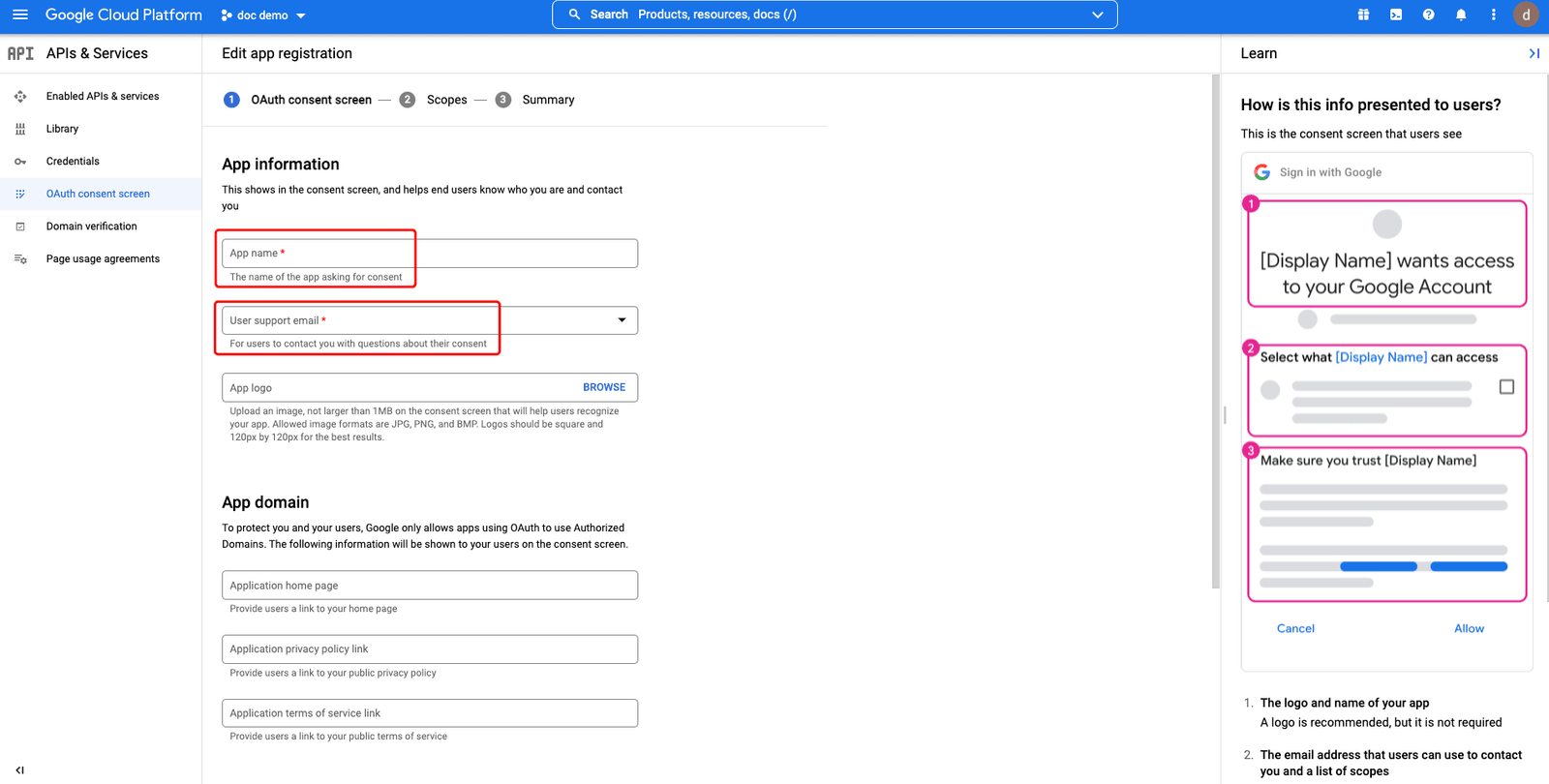
Task: Open the three-dot settings menu
Action: (x=1493, y=15)
